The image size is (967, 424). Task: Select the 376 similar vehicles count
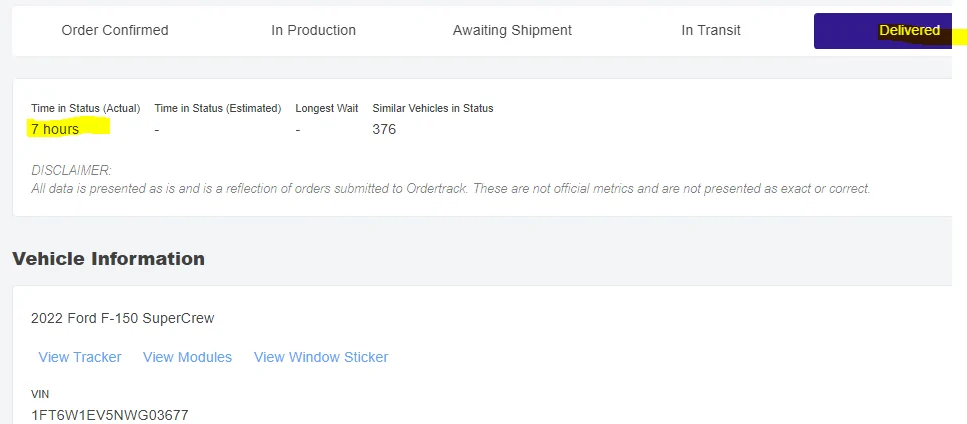pyautogui.click(x=384, y=129)
